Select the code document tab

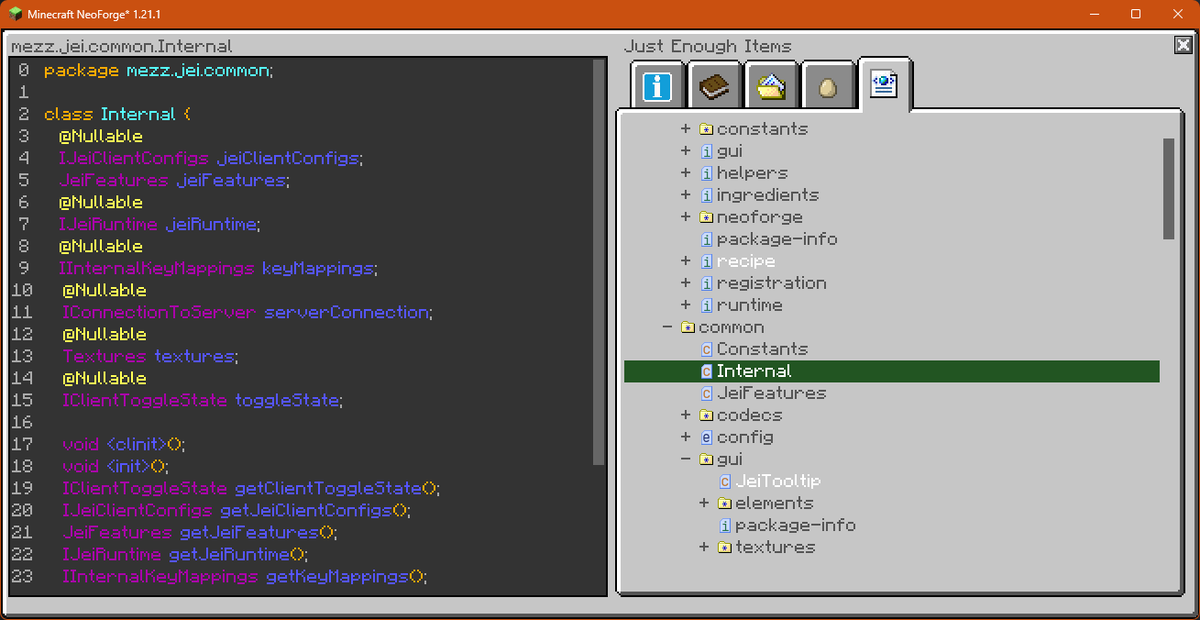pyautogui.click(x=884, y=84)
